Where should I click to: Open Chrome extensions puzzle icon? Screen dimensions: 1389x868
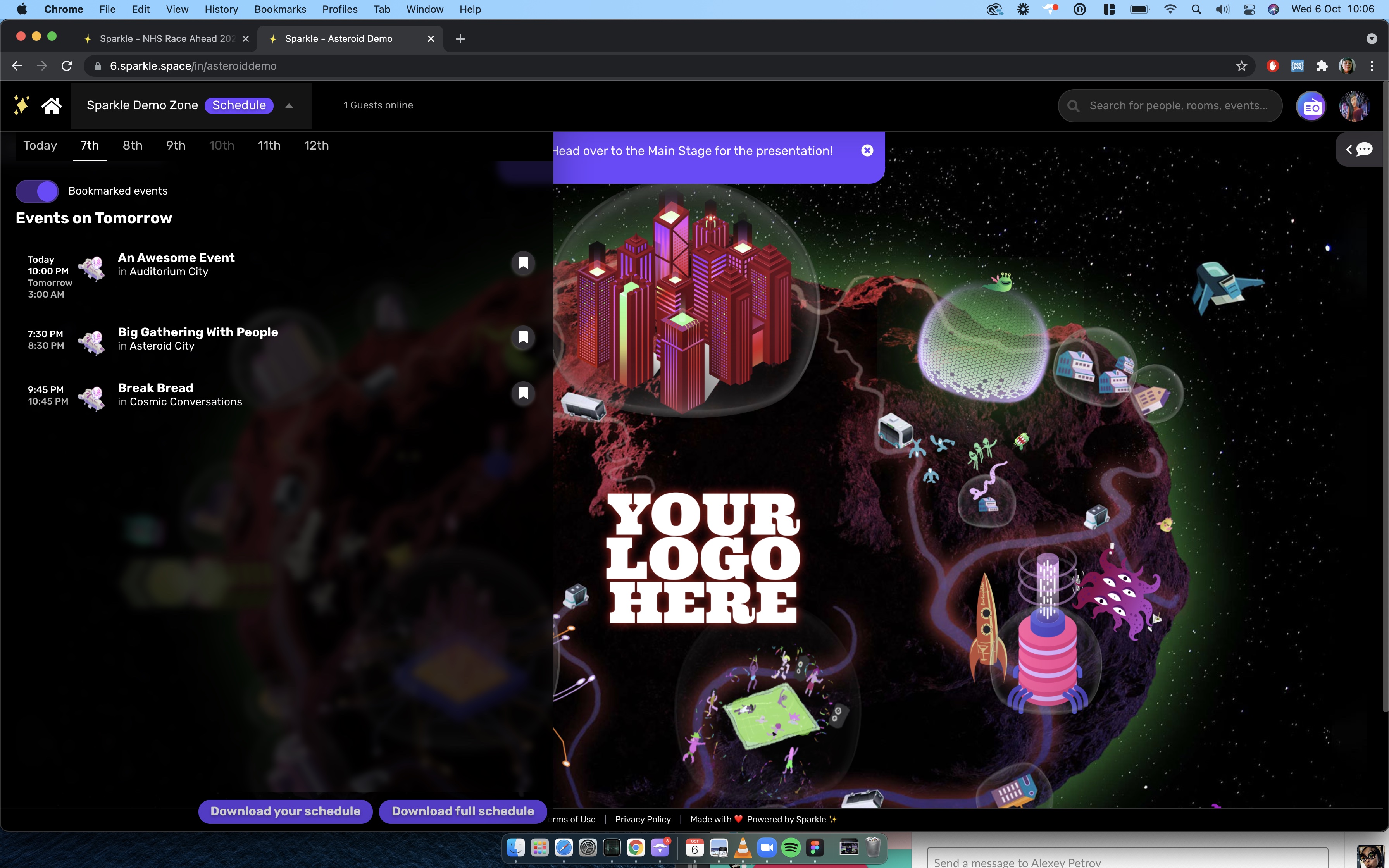1322,66
